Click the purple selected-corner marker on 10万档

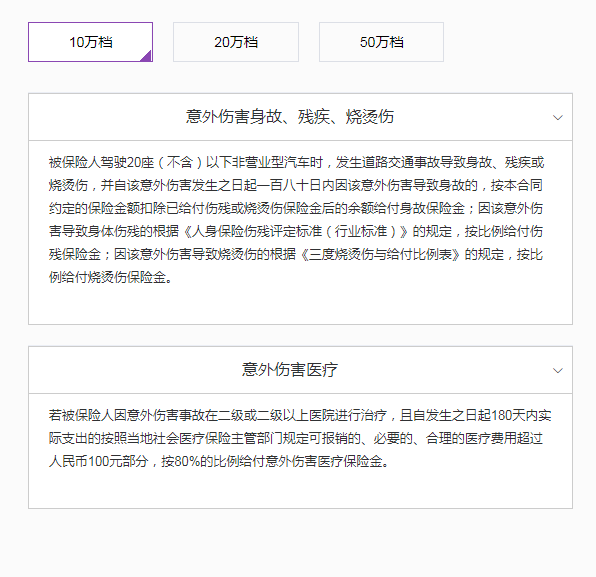click(147, 56)
